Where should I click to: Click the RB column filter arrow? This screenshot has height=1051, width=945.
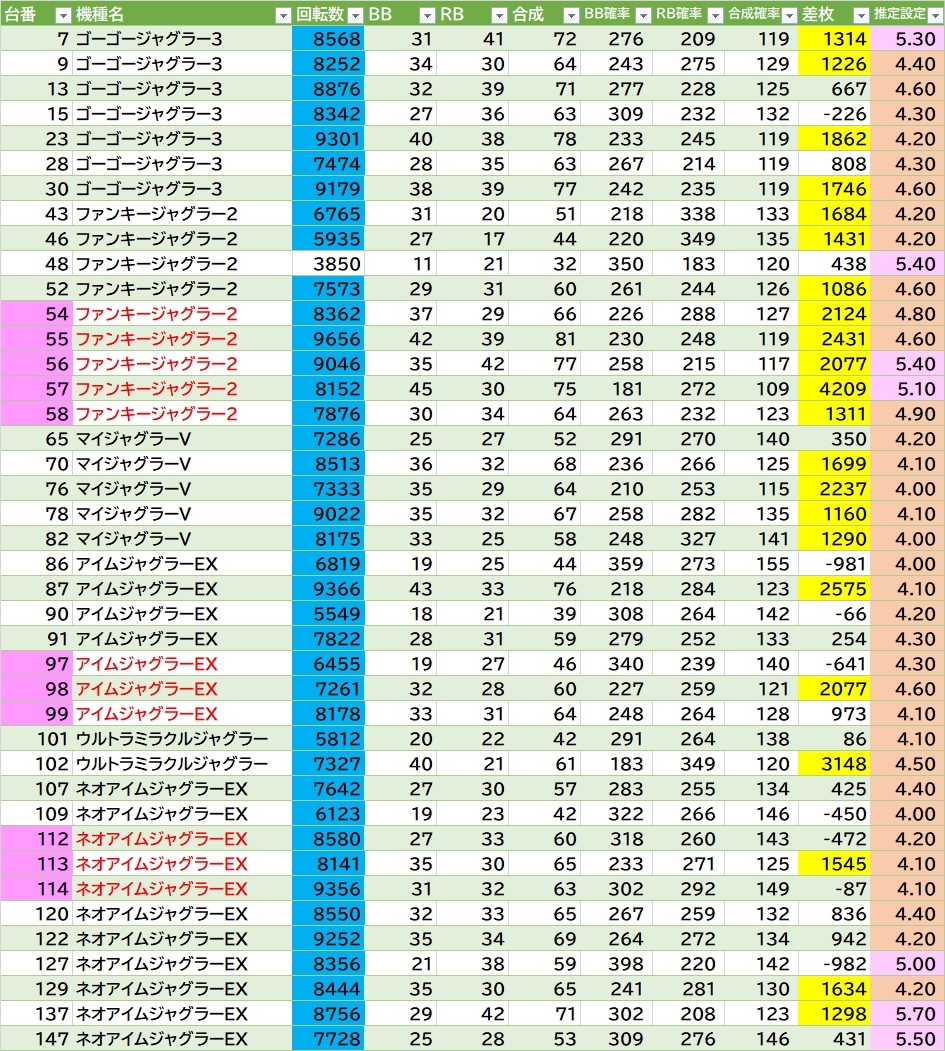(498, 15)
